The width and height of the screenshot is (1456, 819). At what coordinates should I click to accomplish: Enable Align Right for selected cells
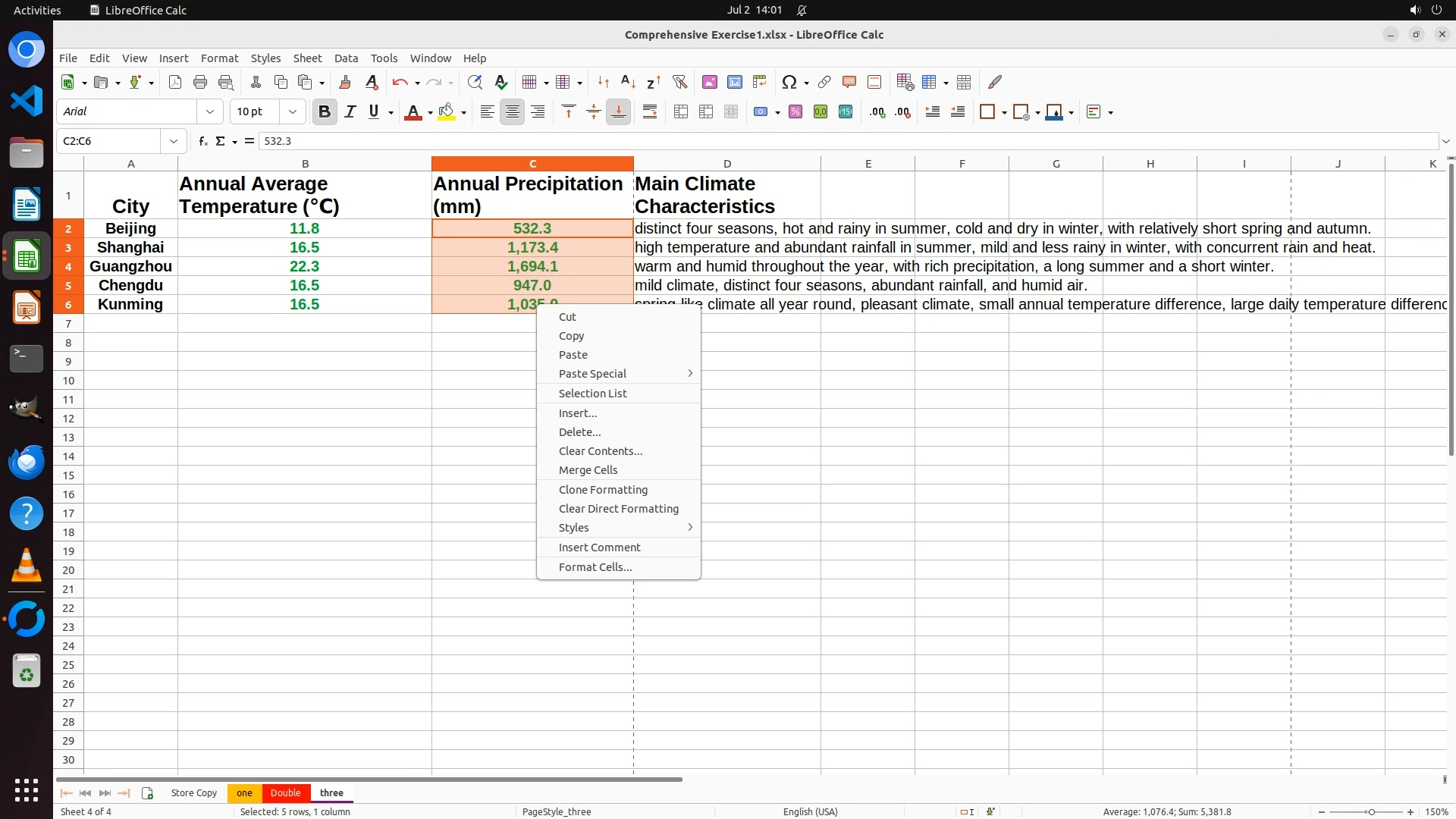538,111
